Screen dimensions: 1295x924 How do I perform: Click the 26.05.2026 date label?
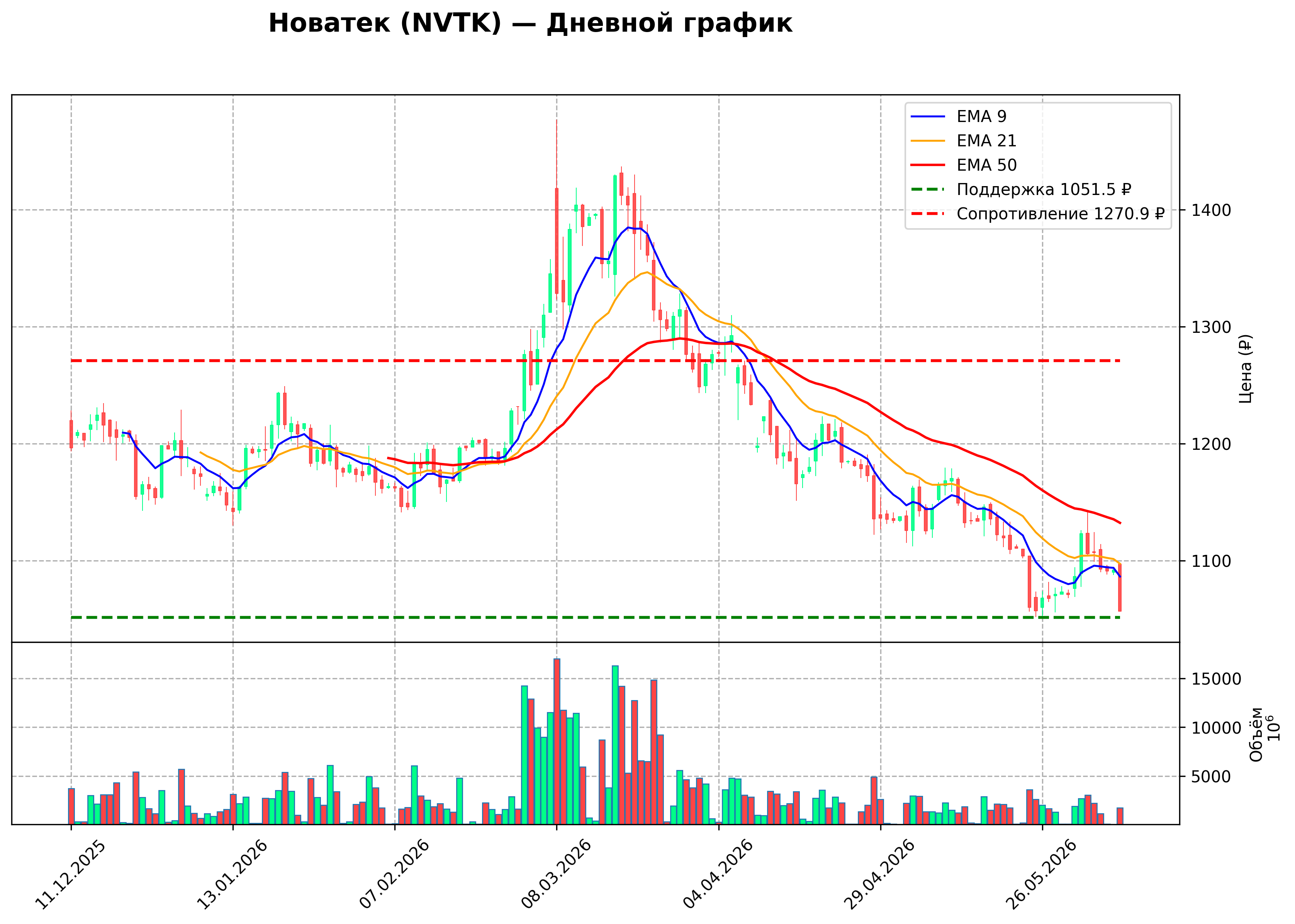(1042, 875)
